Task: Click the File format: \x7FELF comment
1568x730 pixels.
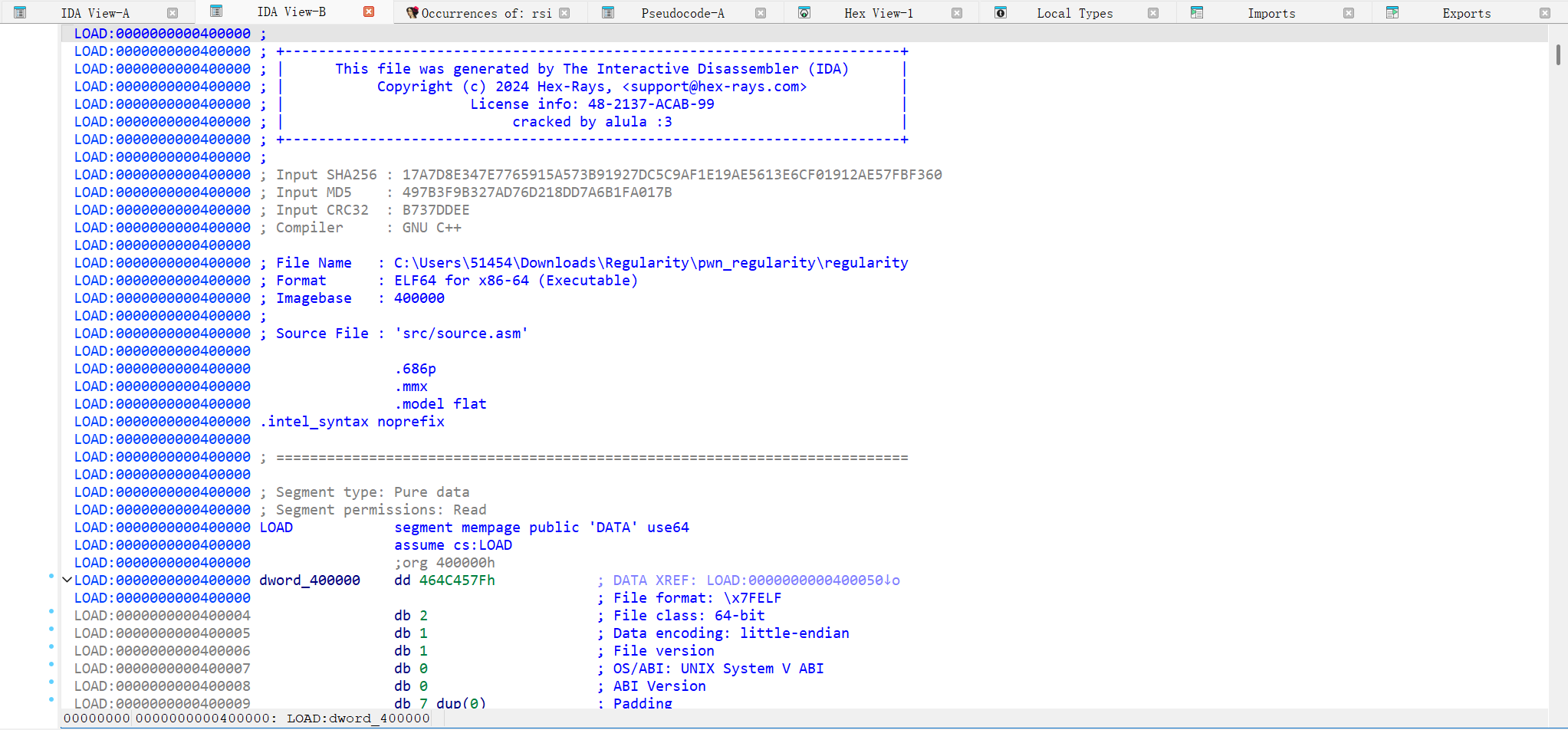Action: [x=689, y=598]
